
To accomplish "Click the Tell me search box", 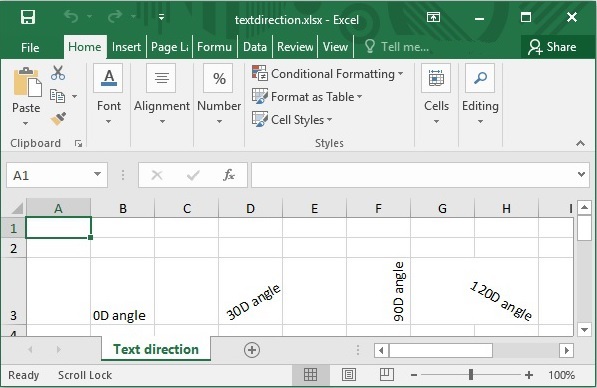I will (x=397, y=47).
